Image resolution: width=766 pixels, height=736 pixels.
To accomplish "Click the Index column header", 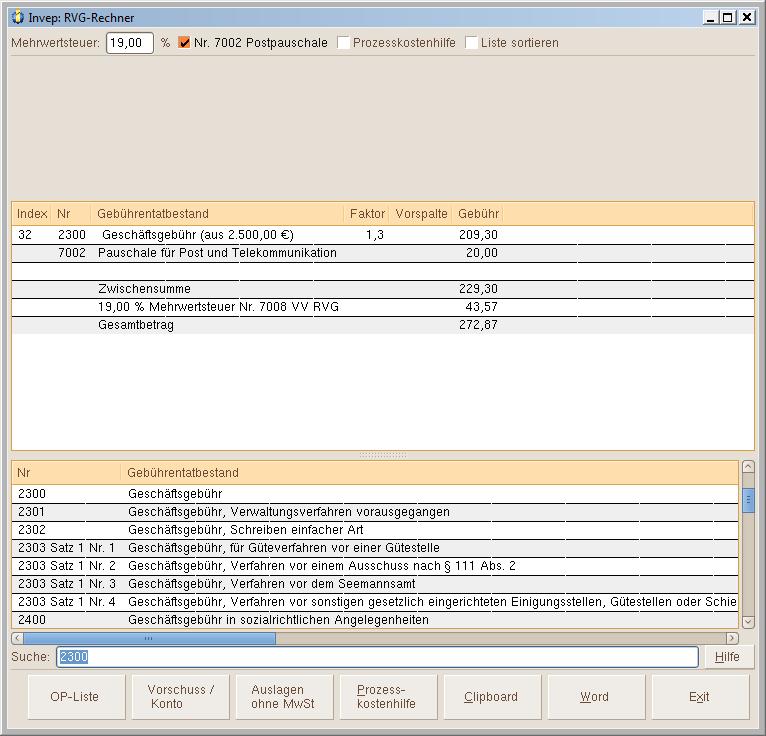I will tap(31, 213).
